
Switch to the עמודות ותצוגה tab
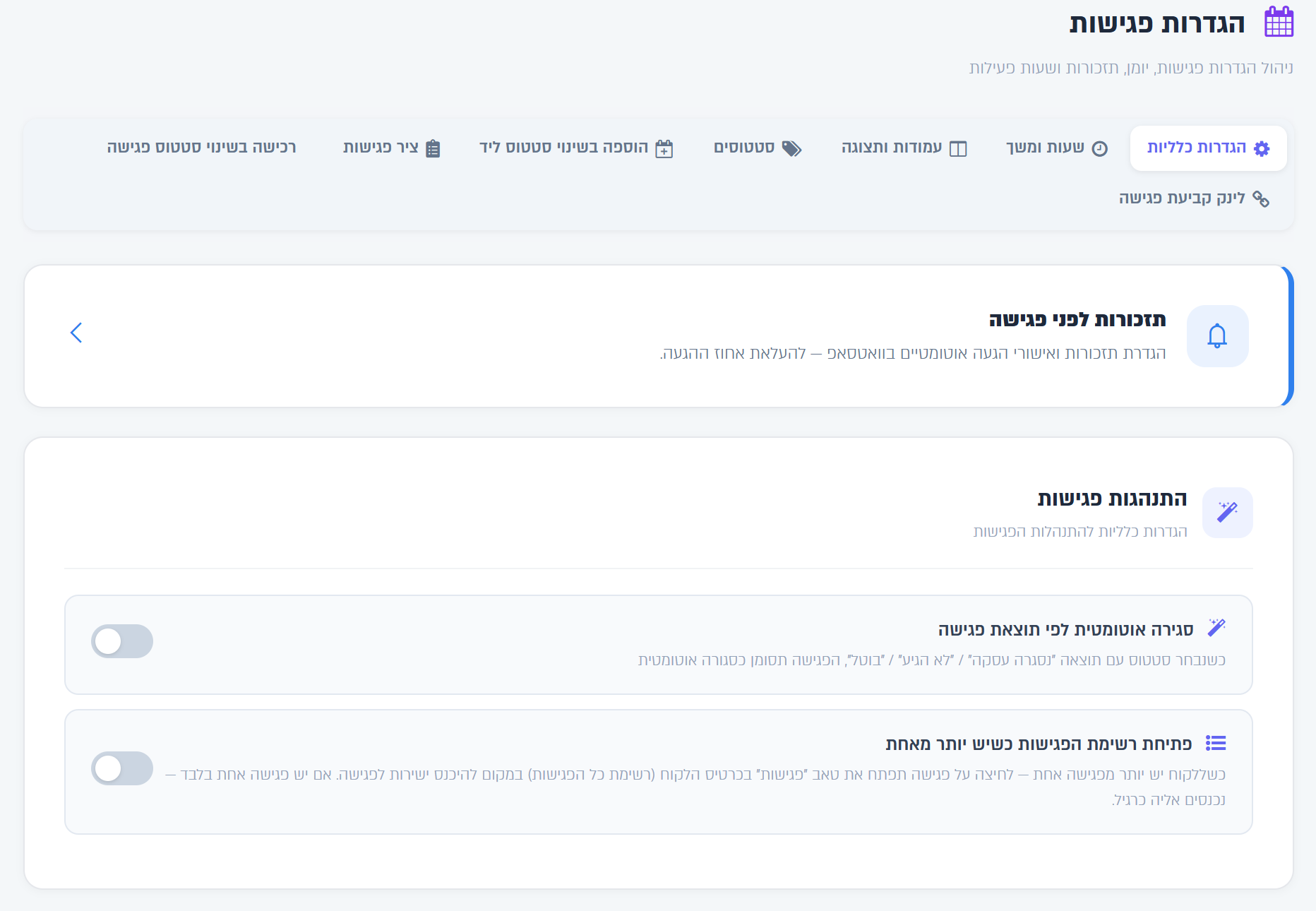(x=904, y=148)
